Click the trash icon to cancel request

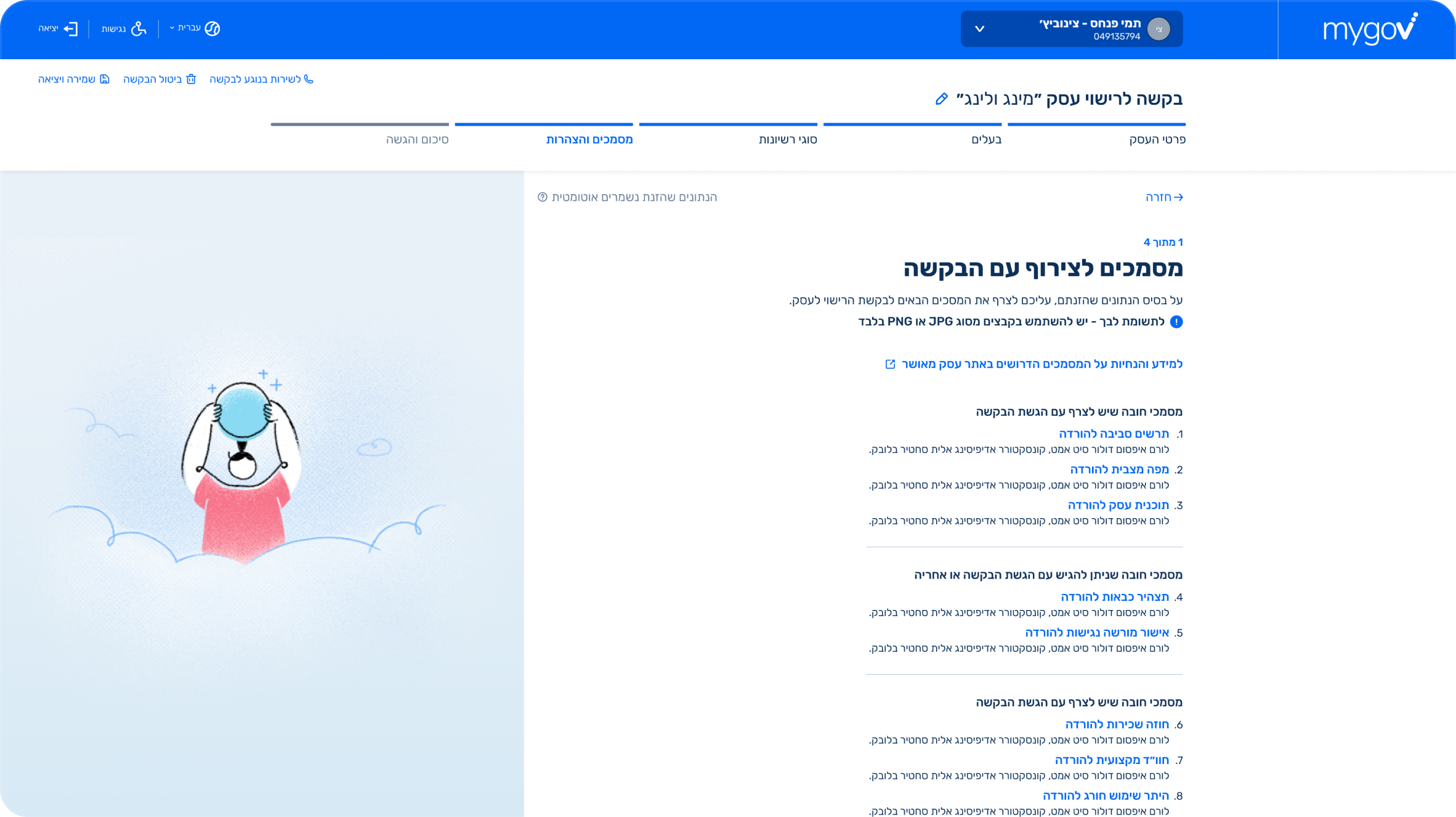pos(191,79)
